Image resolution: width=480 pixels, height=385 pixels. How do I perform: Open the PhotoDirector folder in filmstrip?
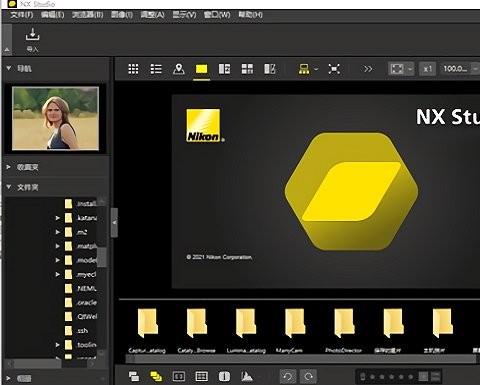344,330
